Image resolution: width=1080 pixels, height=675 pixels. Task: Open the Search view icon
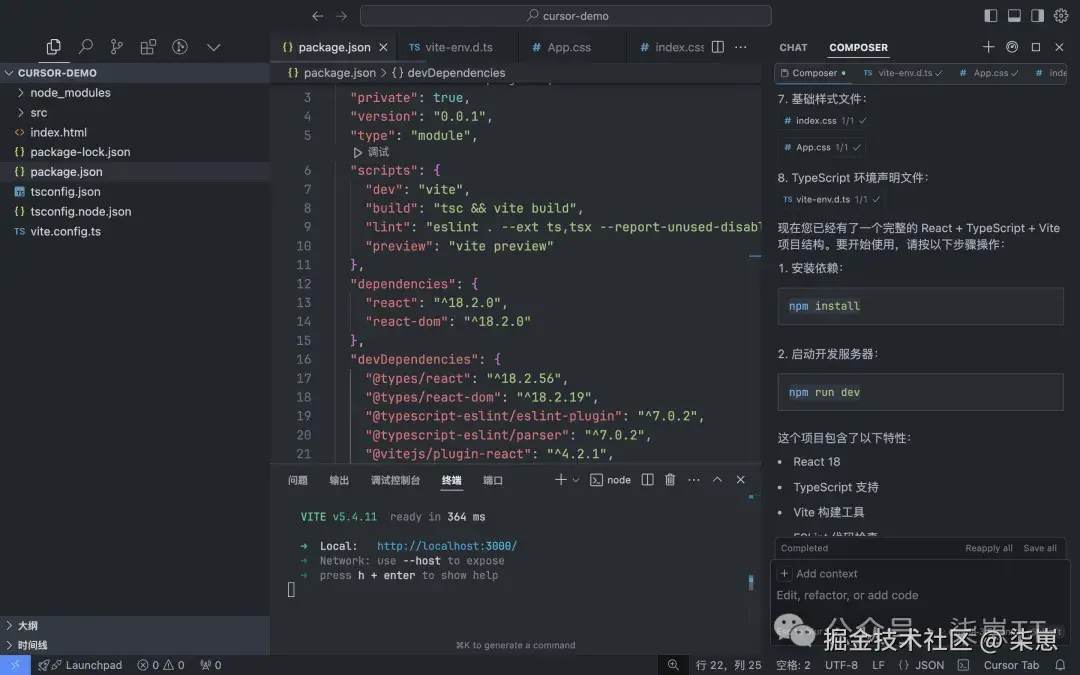(x=85, y=47)
